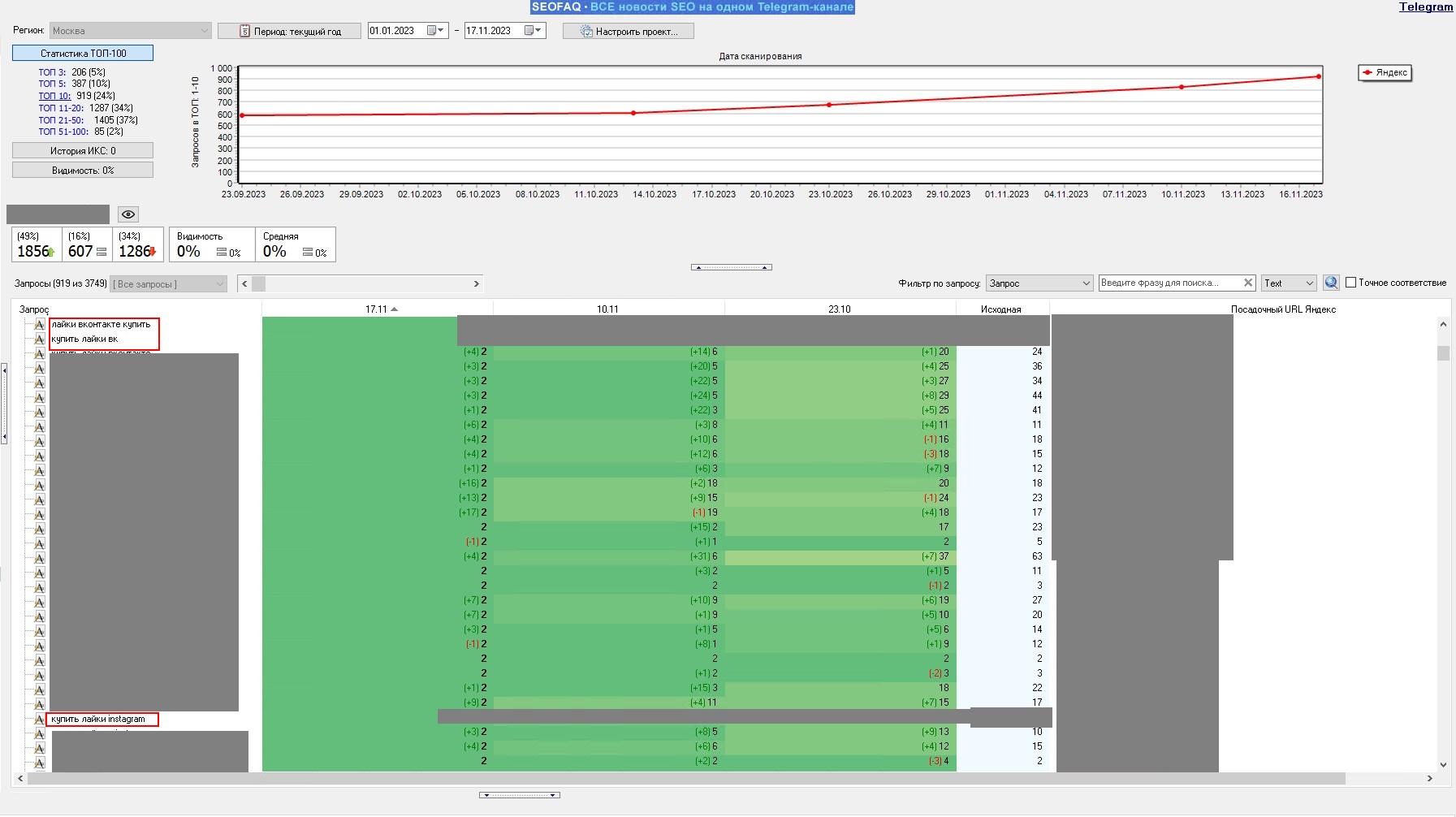Open the 'Запрос' filter type dropdown
Image resolution: width=1456 pixels, height=817 pixels.
(1039, 283)
